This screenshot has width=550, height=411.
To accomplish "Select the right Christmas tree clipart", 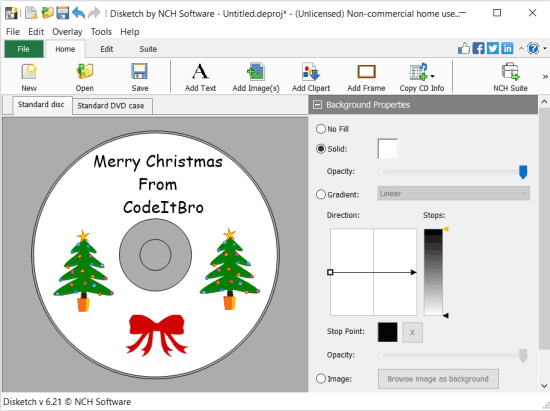I will [230, 269].
